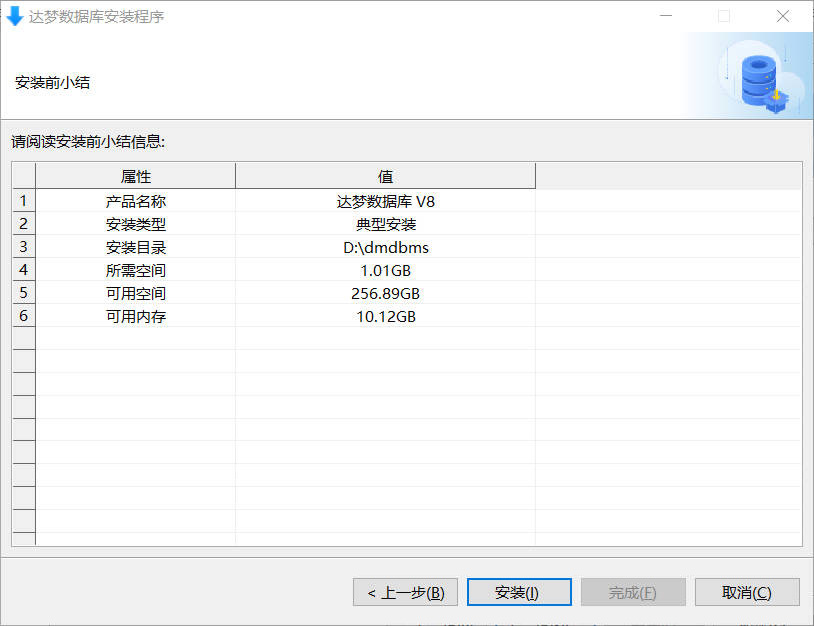The image size is (814, 626).
Task: Click the D:\dmdbms install path cell
Action: click(386, 247)
